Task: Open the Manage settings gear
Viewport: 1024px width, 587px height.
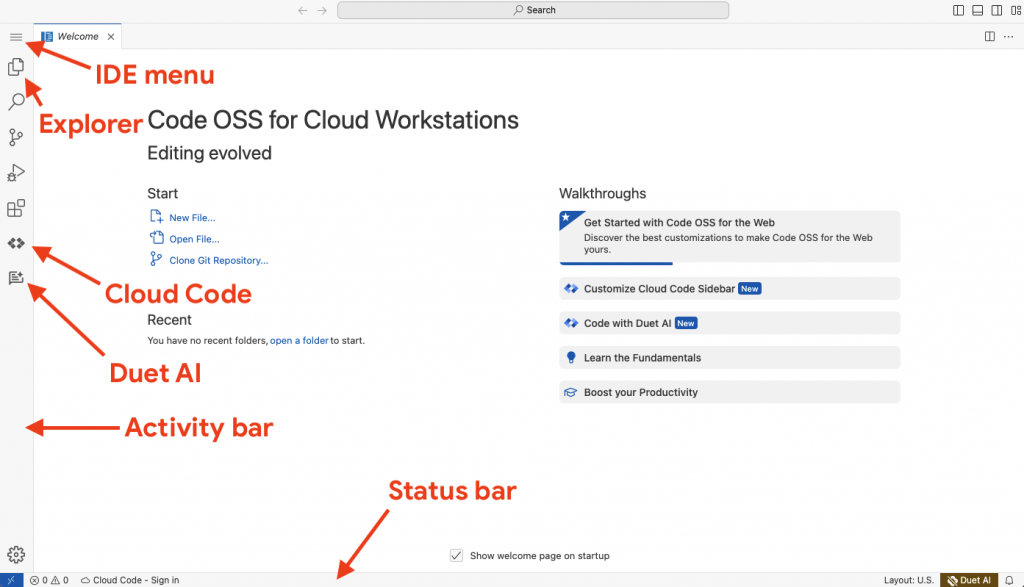Action: [x=16, y=554]
